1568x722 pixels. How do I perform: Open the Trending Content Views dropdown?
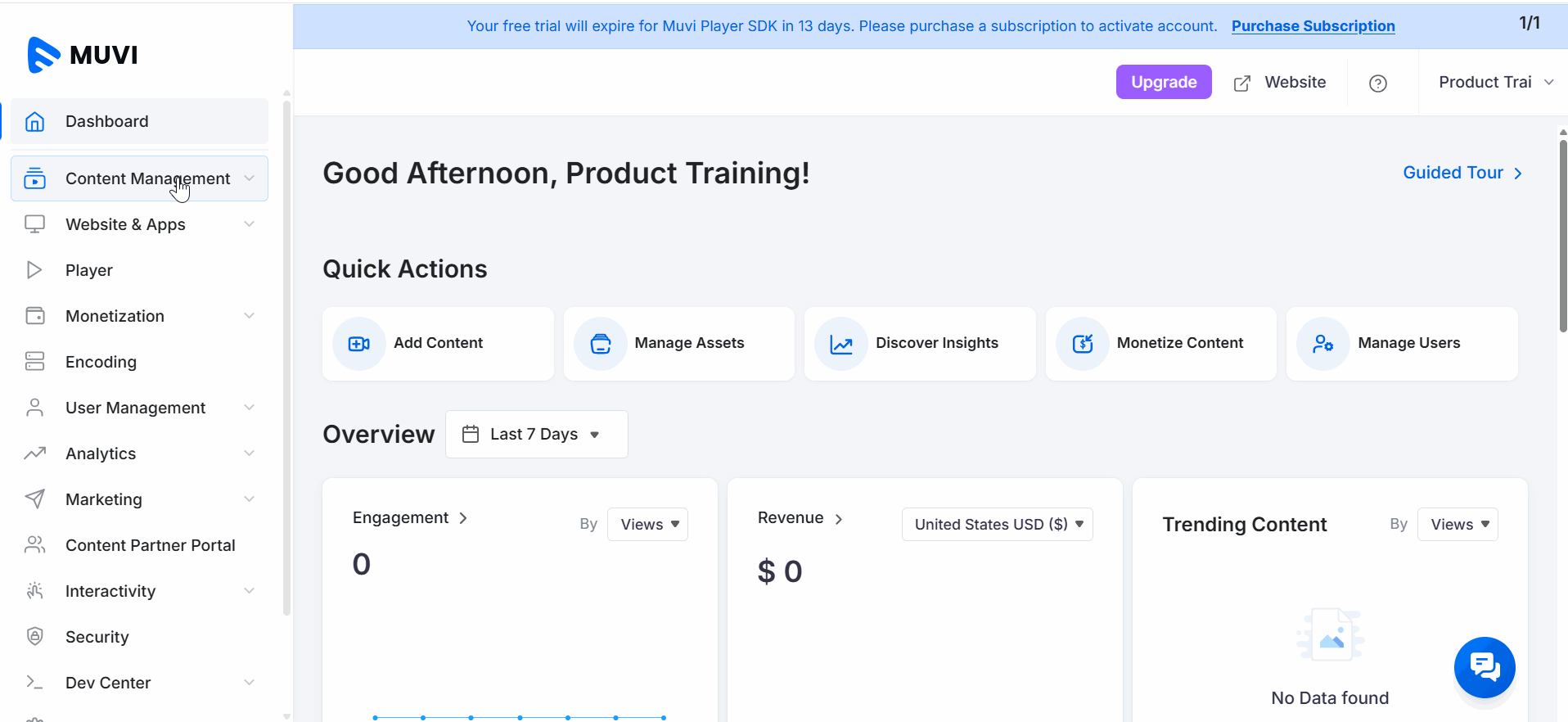[x=1458, y=525]
